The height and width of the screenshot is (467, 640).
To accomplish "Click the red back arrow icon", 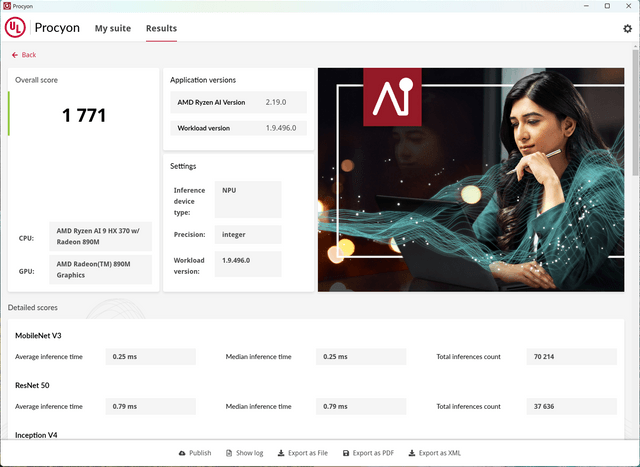I will (15, 55).
